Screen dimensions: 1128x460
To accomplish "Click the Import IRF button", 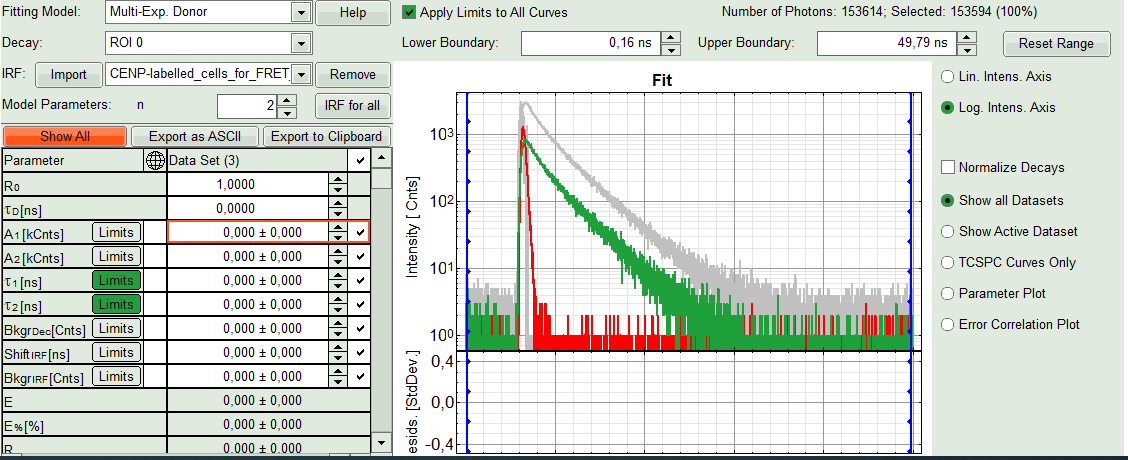I will (x=69, y=74).
